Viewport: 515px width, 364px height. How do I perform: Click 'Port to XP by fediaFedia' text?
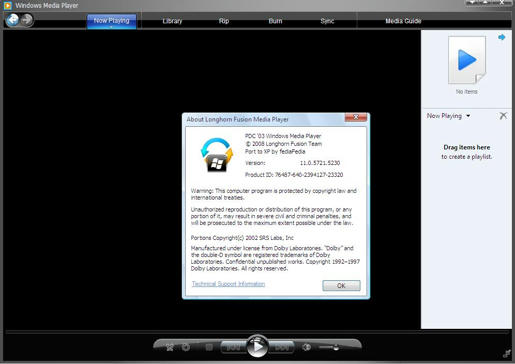pyautogui.click(x=275, y=151)
